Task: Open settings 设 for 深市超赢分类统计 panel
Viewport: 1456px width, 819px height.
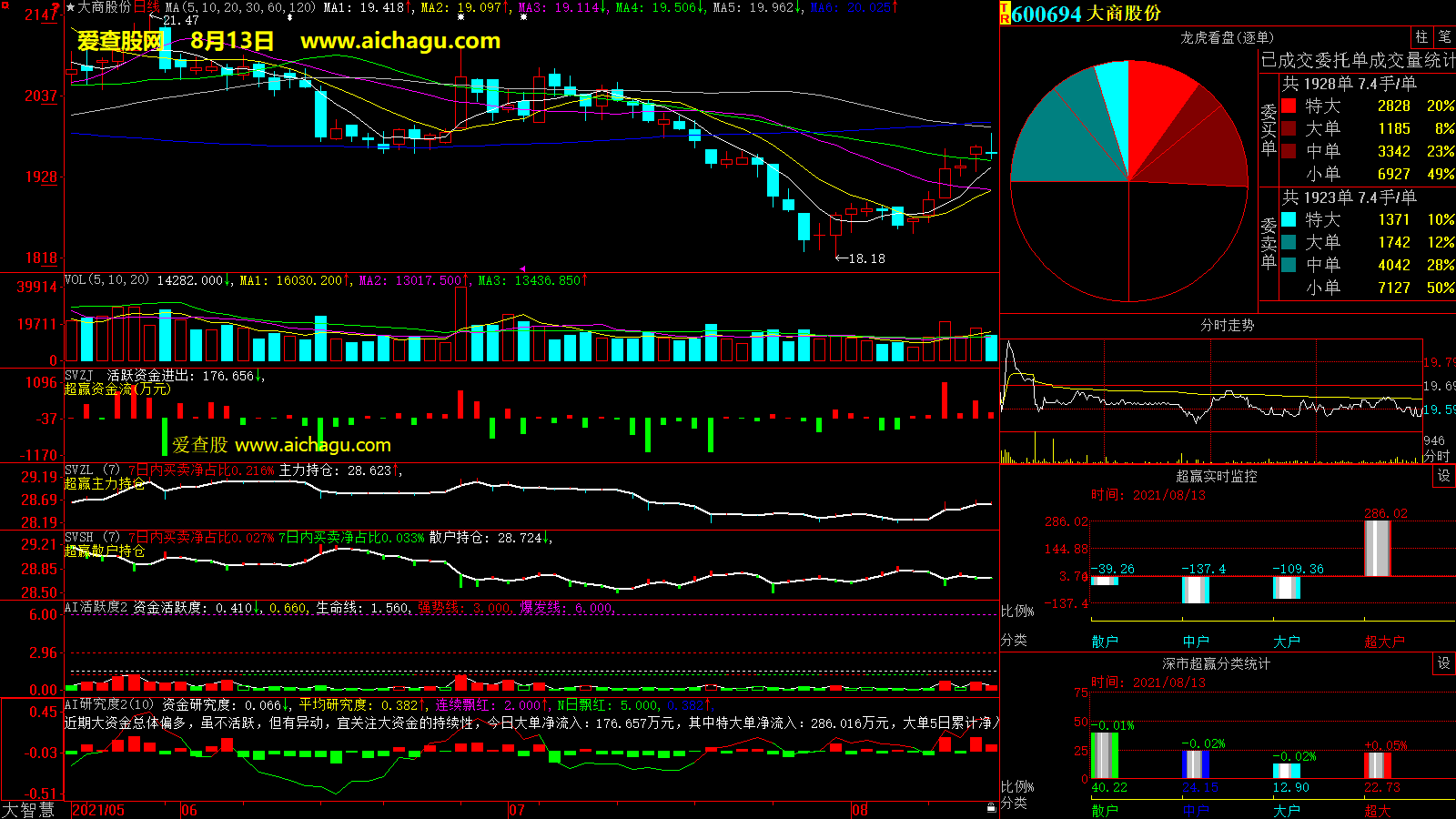Action: (1444, 663)
